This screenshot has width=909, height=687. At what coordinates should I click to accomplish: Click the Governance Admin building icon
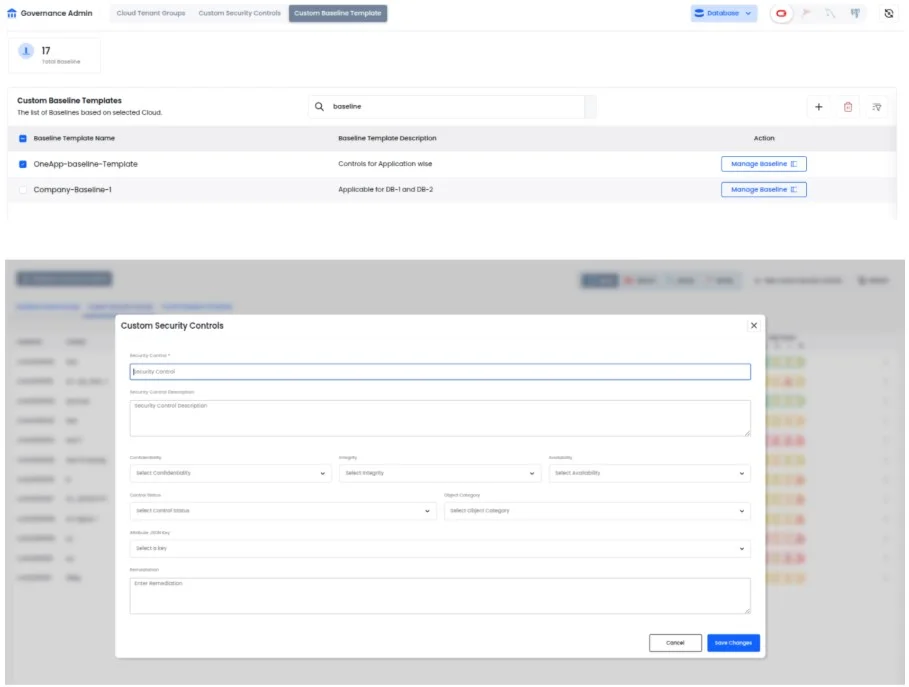pos(12,14)
